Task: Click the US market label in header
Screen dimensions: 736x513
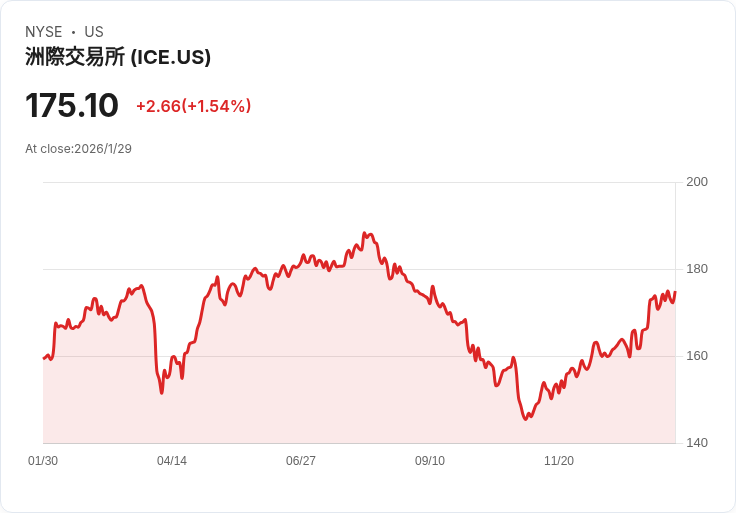Action: pyautogui.click(x=94, y=32)
